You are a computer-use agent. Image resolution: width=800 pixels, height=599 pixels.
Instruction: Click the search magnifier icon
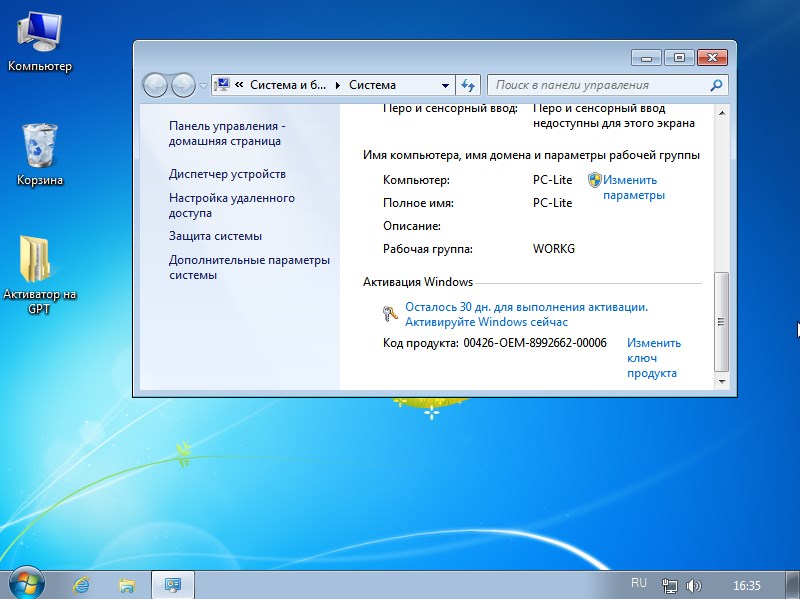716,85
